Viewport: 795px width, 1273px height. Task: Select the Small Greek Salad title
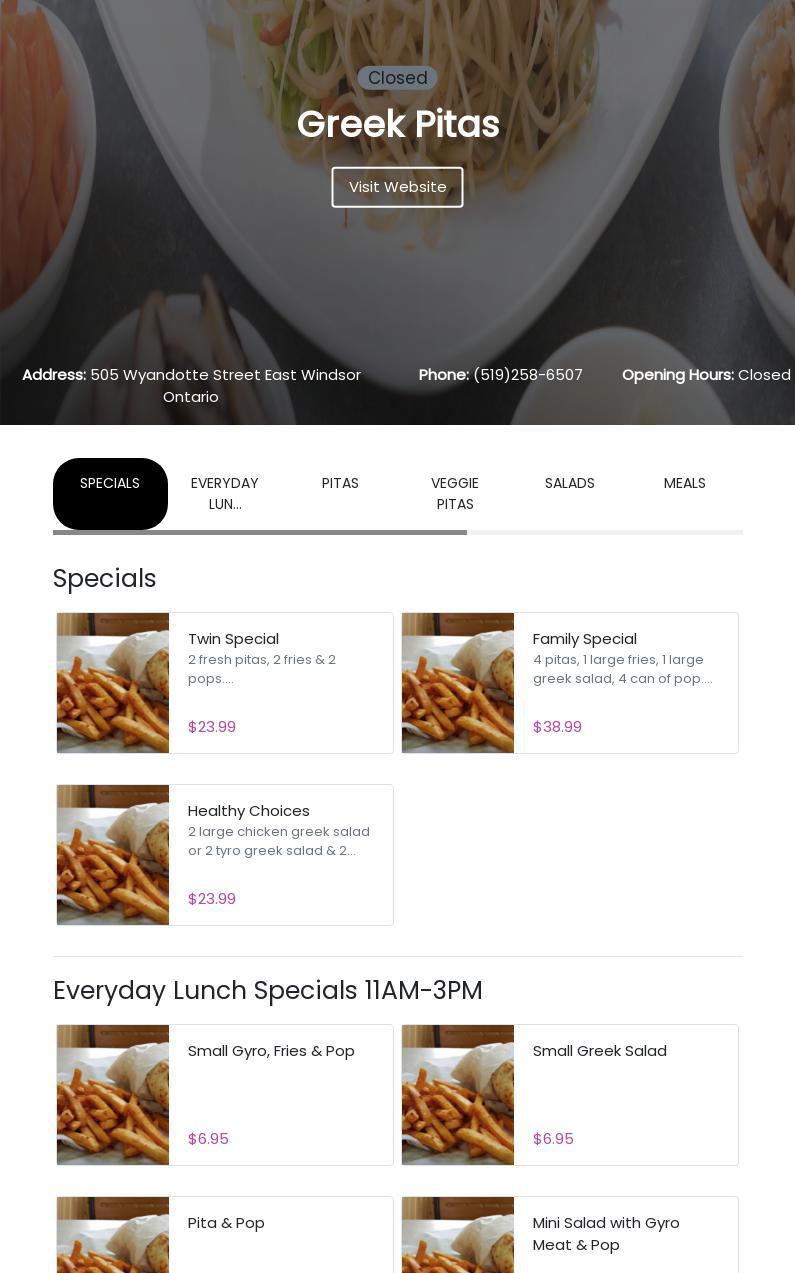point(600,1051)
